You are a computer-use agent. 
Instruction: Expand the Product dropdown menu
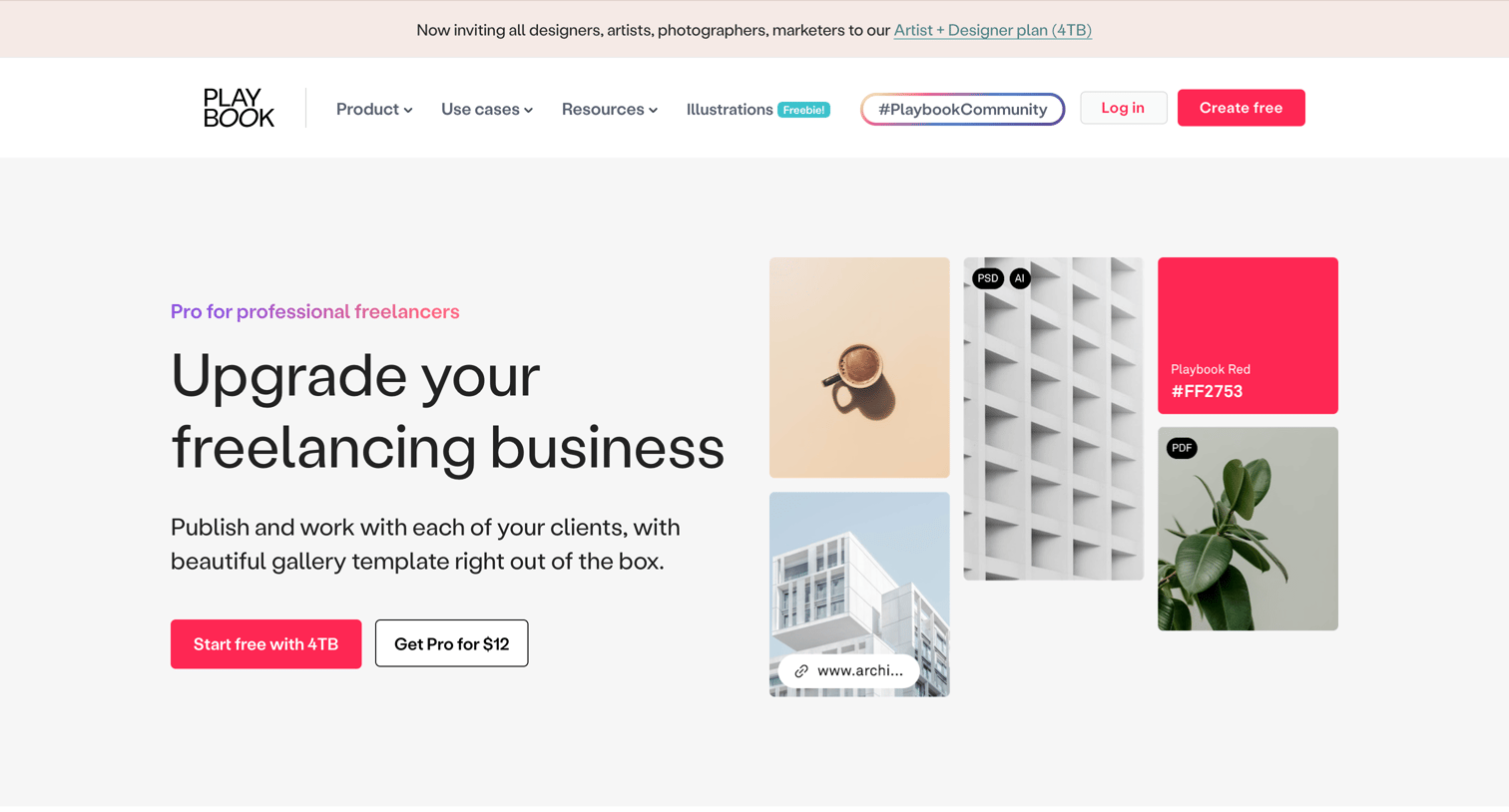[x=374, y=109]
